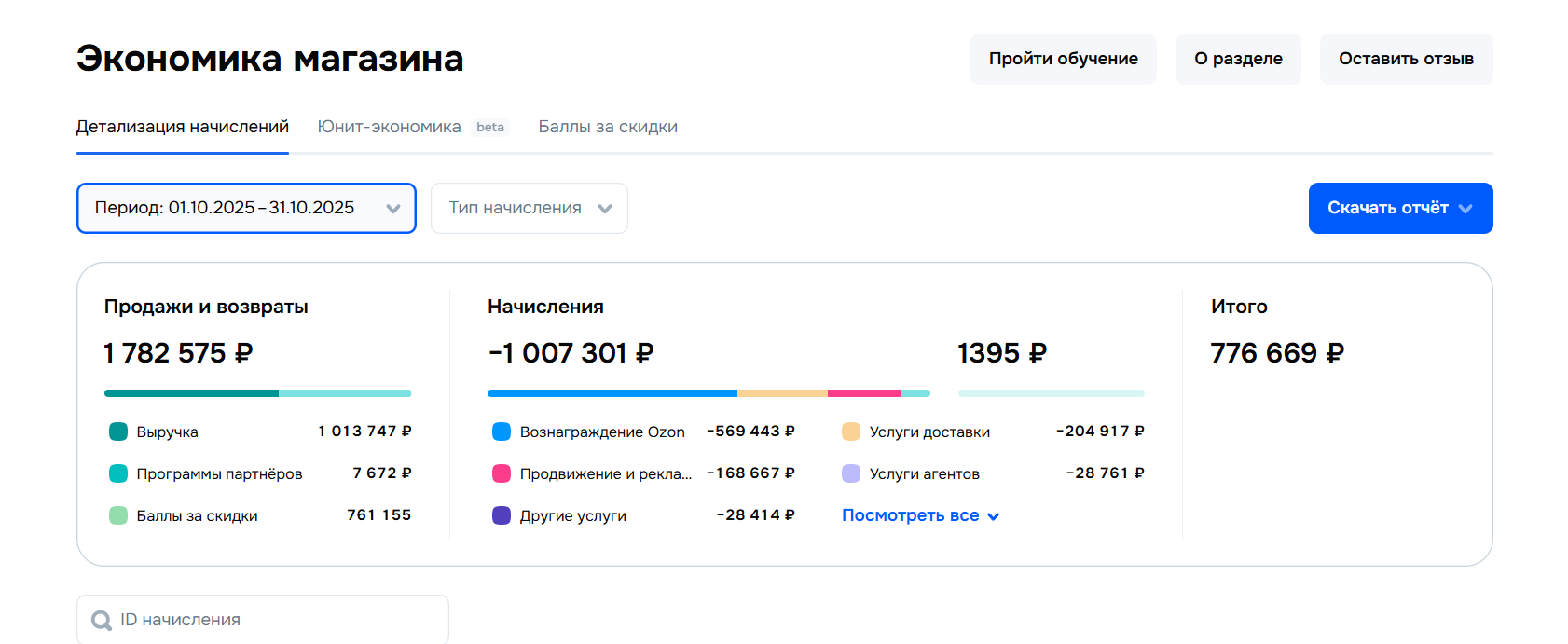This screenshot has width=1568, height=644.
Task: Click the purple Другие услуги legend swatch
Action: point(502,515)
